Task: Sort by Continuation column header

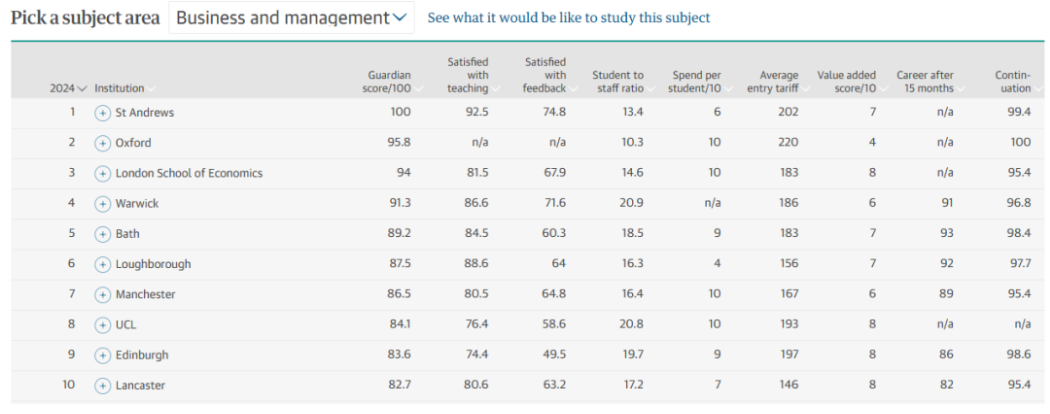Action: click(1012, 82)
